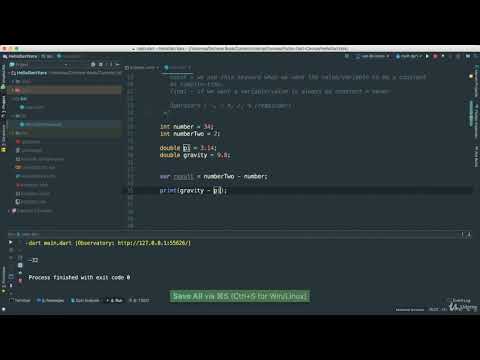Click '-32' output line in the console
The height and width of the screenshot is (360, 480).
(33, 260)
